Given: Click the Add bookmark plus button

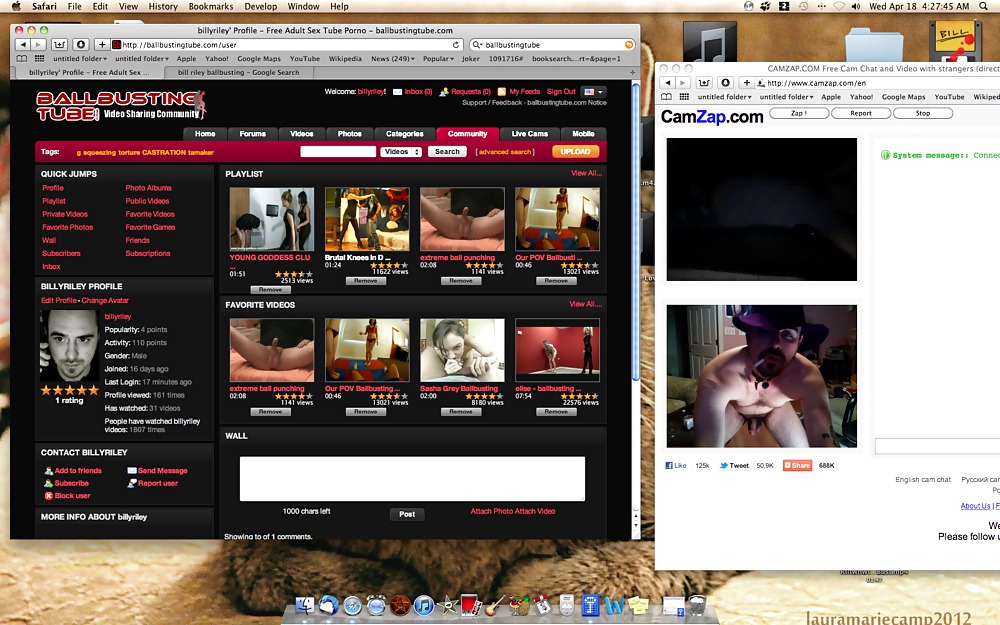Looking at the screenshot, I should (100, 45).
